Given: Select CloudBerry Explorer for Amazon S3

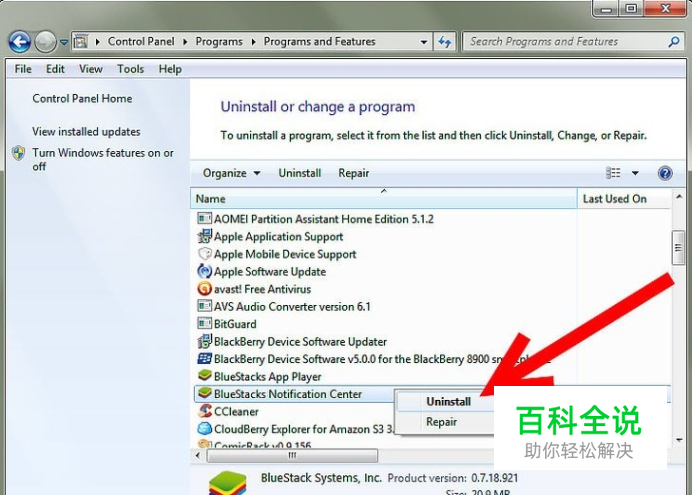Looking at the screenshot, I should (x=304, y=429).
